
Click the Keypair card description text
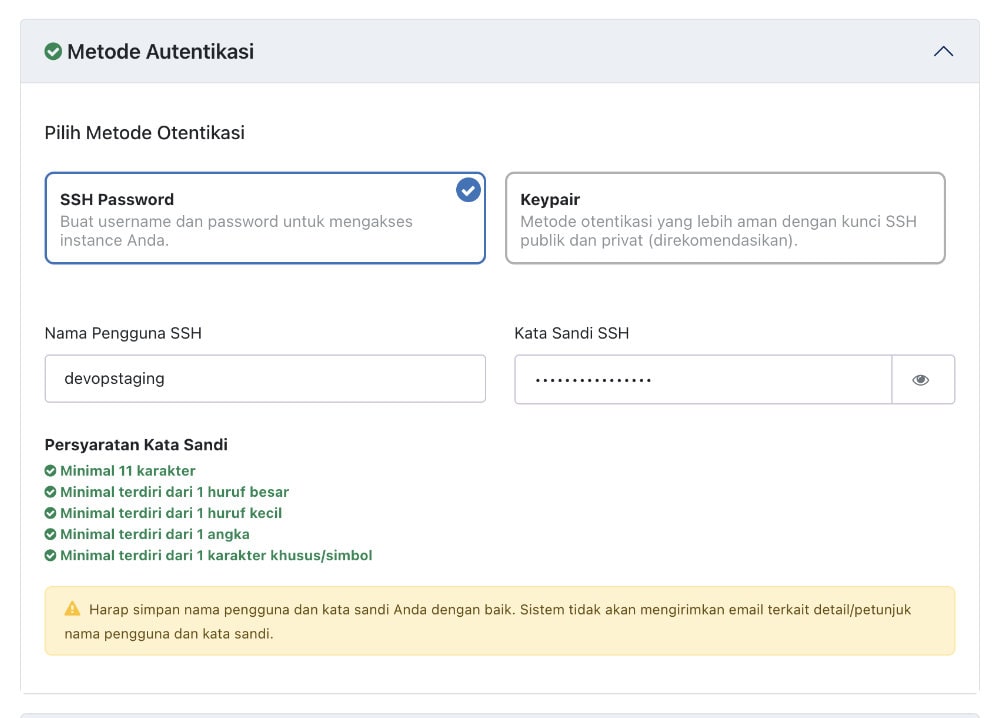(x=716, y=232)
